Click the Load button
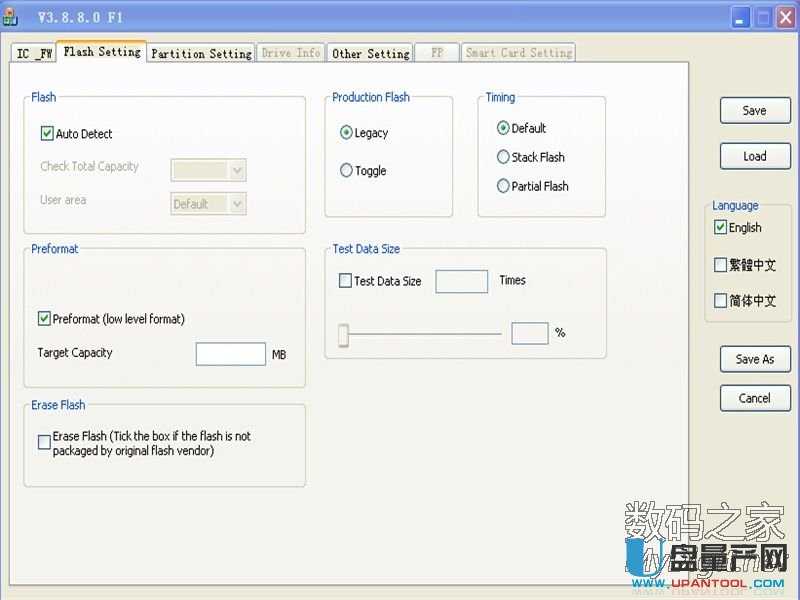 pos(755,156)
